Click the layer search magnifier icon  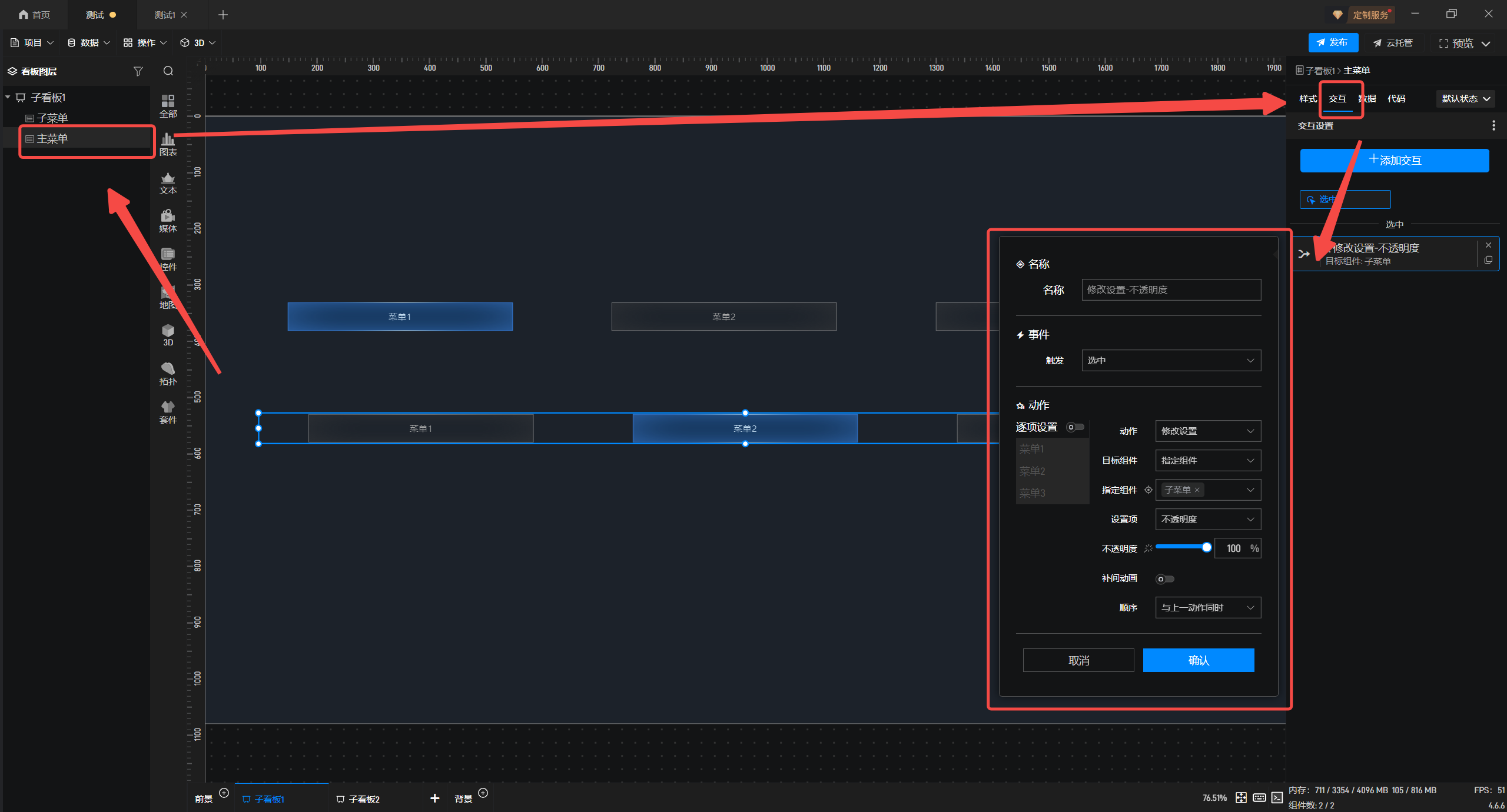point(168,71)
